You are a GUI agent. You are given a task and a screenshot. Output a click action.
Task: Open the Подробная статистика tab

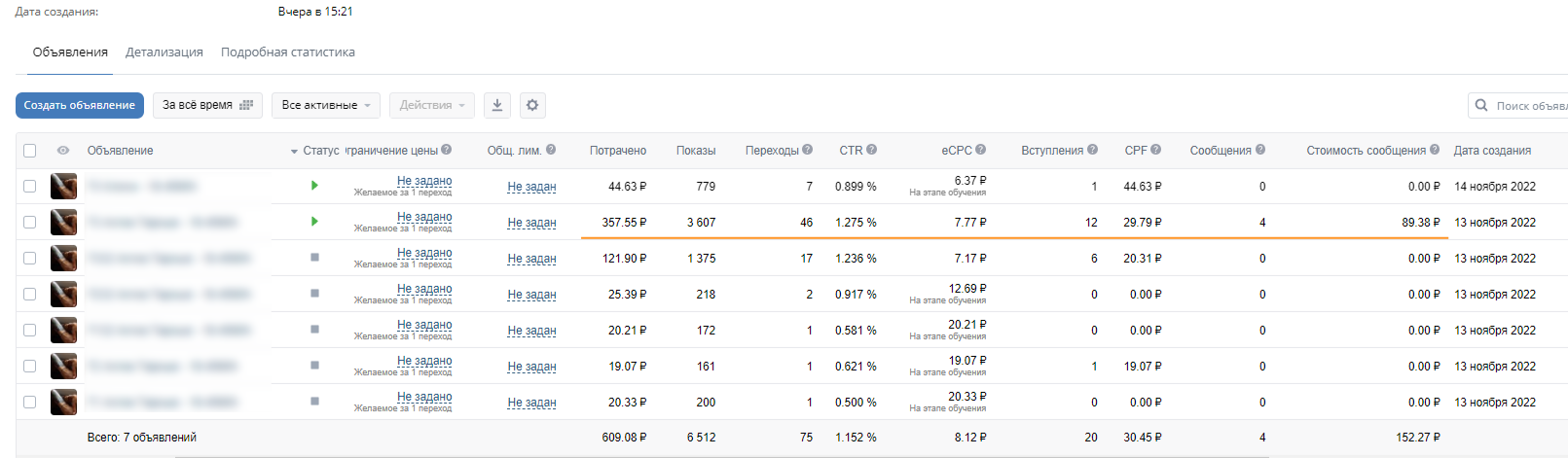(288, 53)
